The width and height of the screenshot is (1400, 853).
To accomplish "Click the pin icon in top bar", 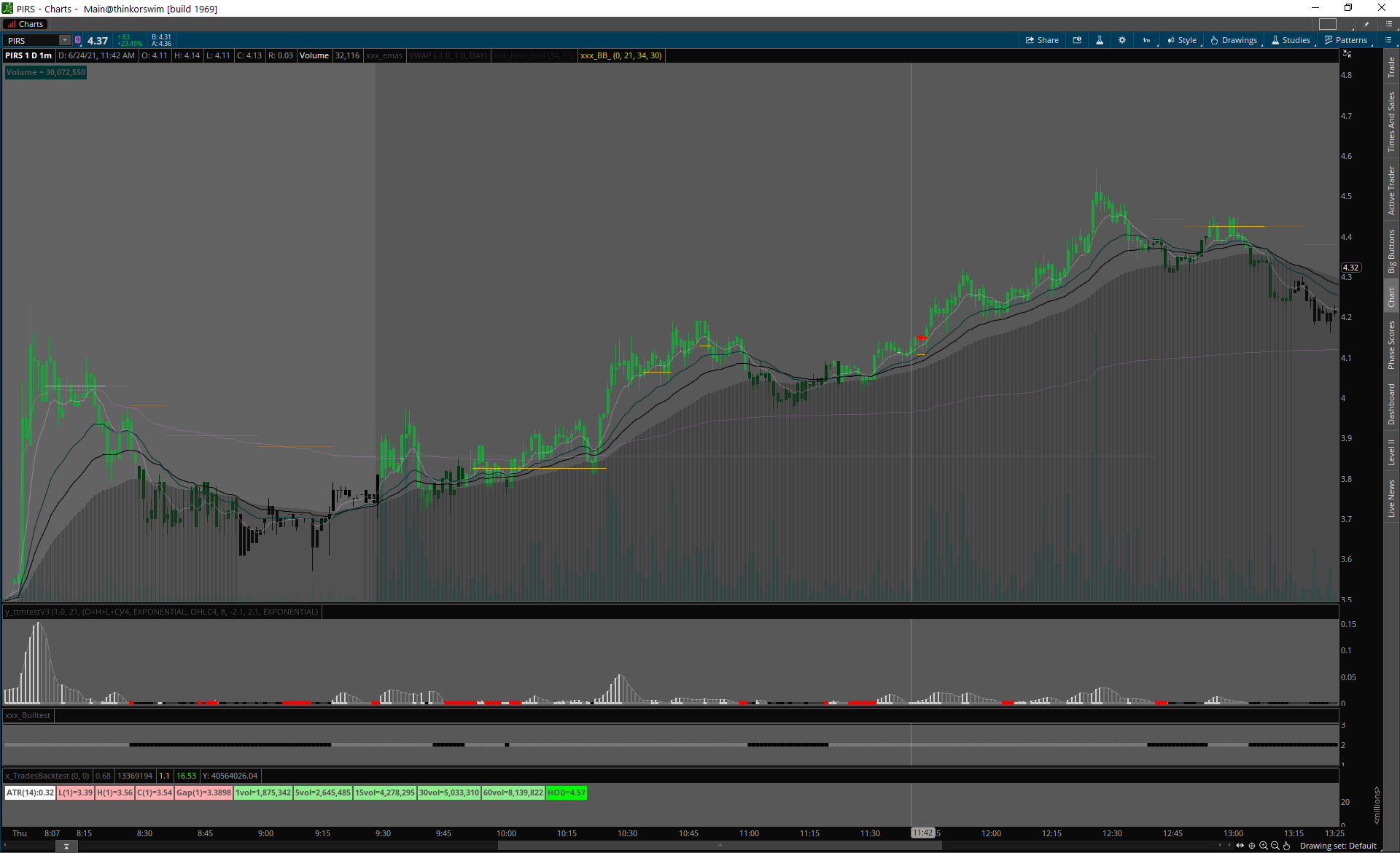I will 1366,24.
